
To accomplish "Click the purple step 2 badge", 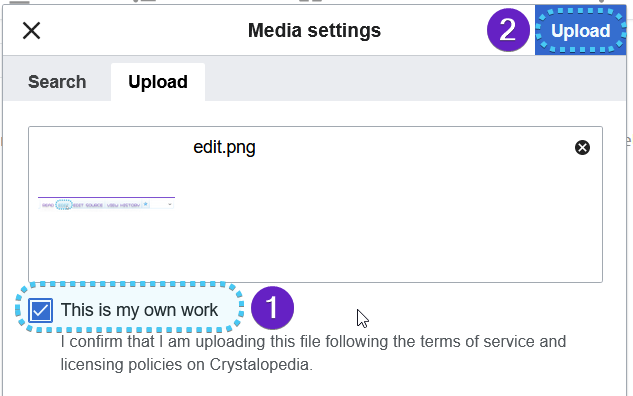I will coord(508,30).
